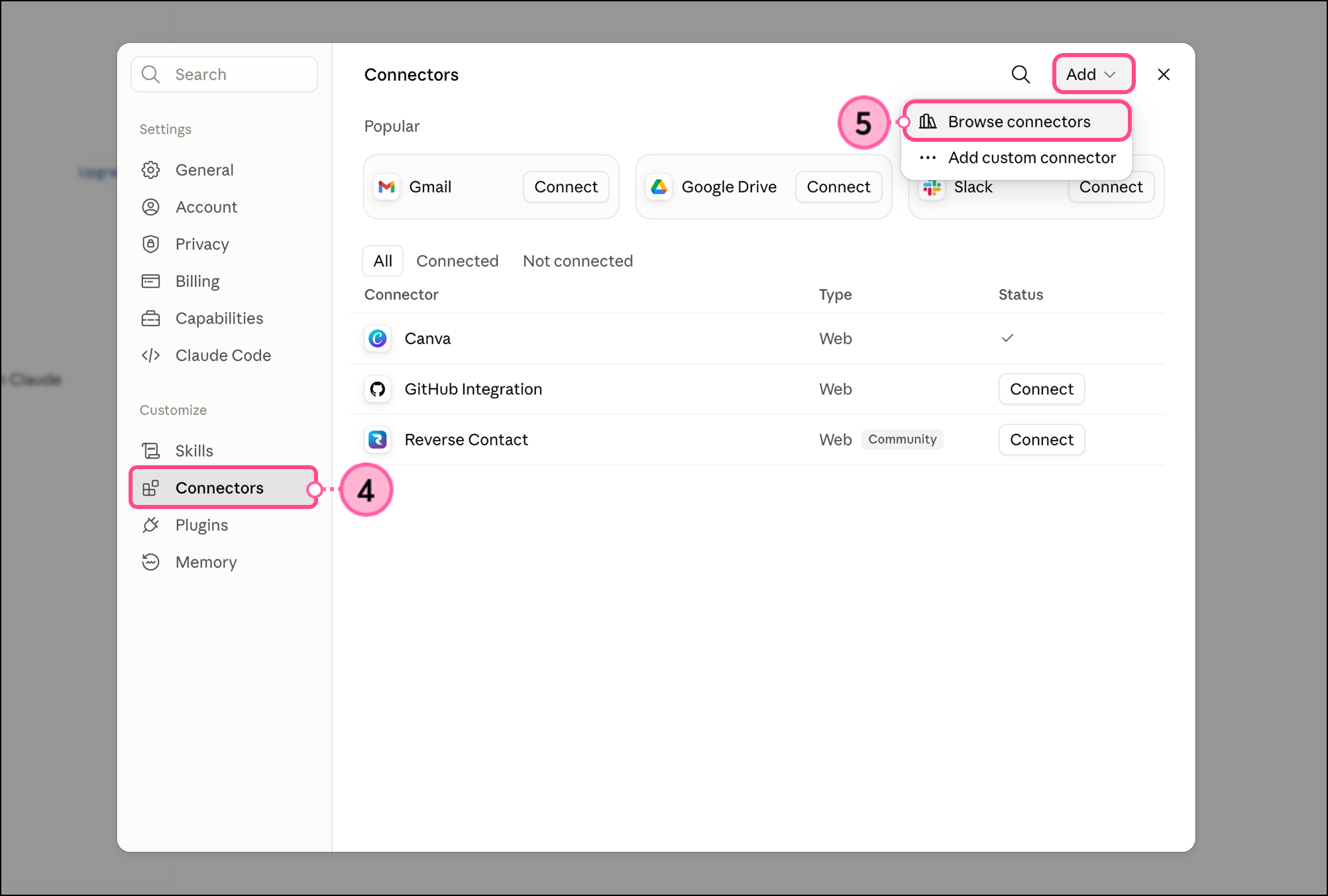
Task: Click the Canva connected checkmark
Action: tap(1007, 338)
